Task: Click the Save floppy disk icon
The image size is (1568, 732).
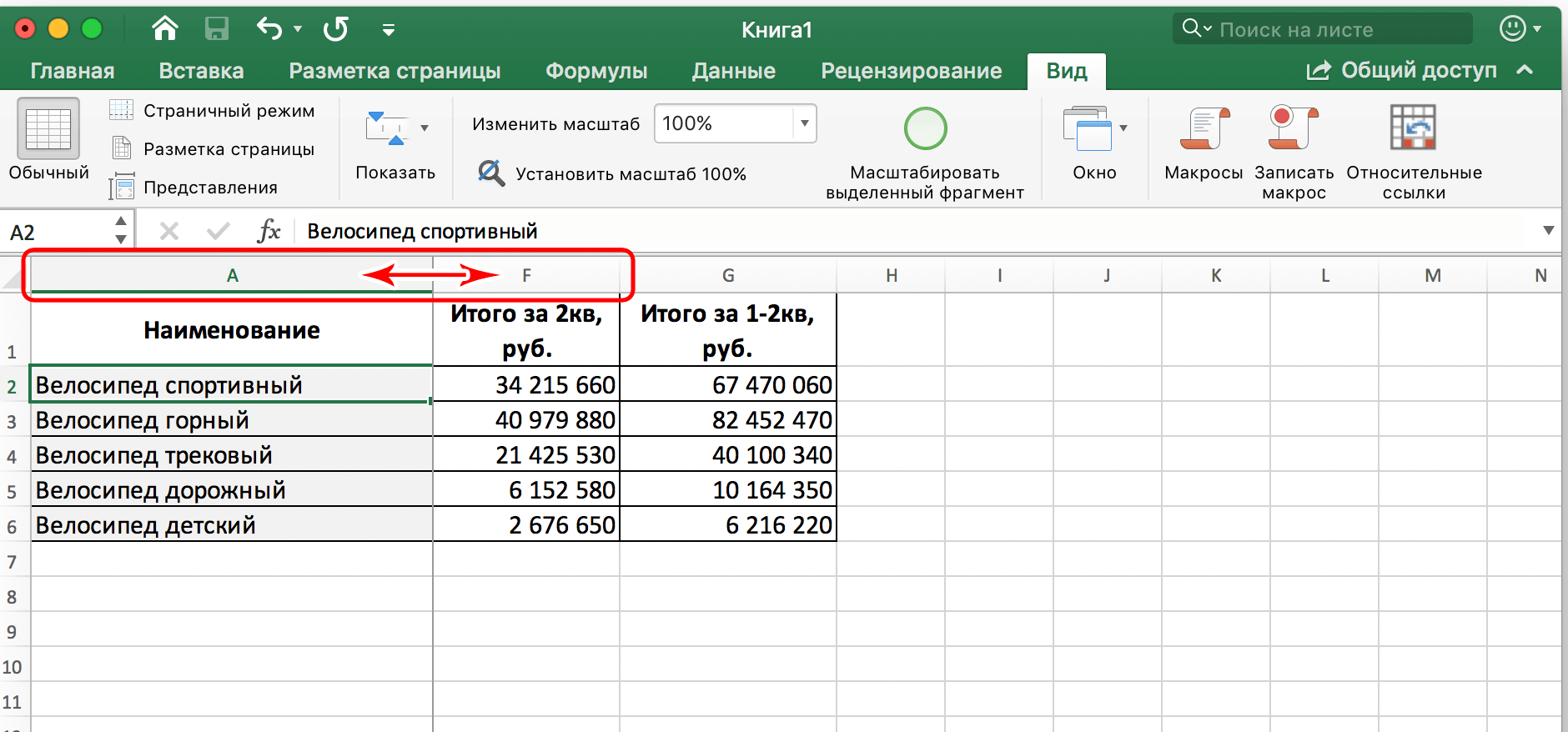Action: click(x=217, y=29)
